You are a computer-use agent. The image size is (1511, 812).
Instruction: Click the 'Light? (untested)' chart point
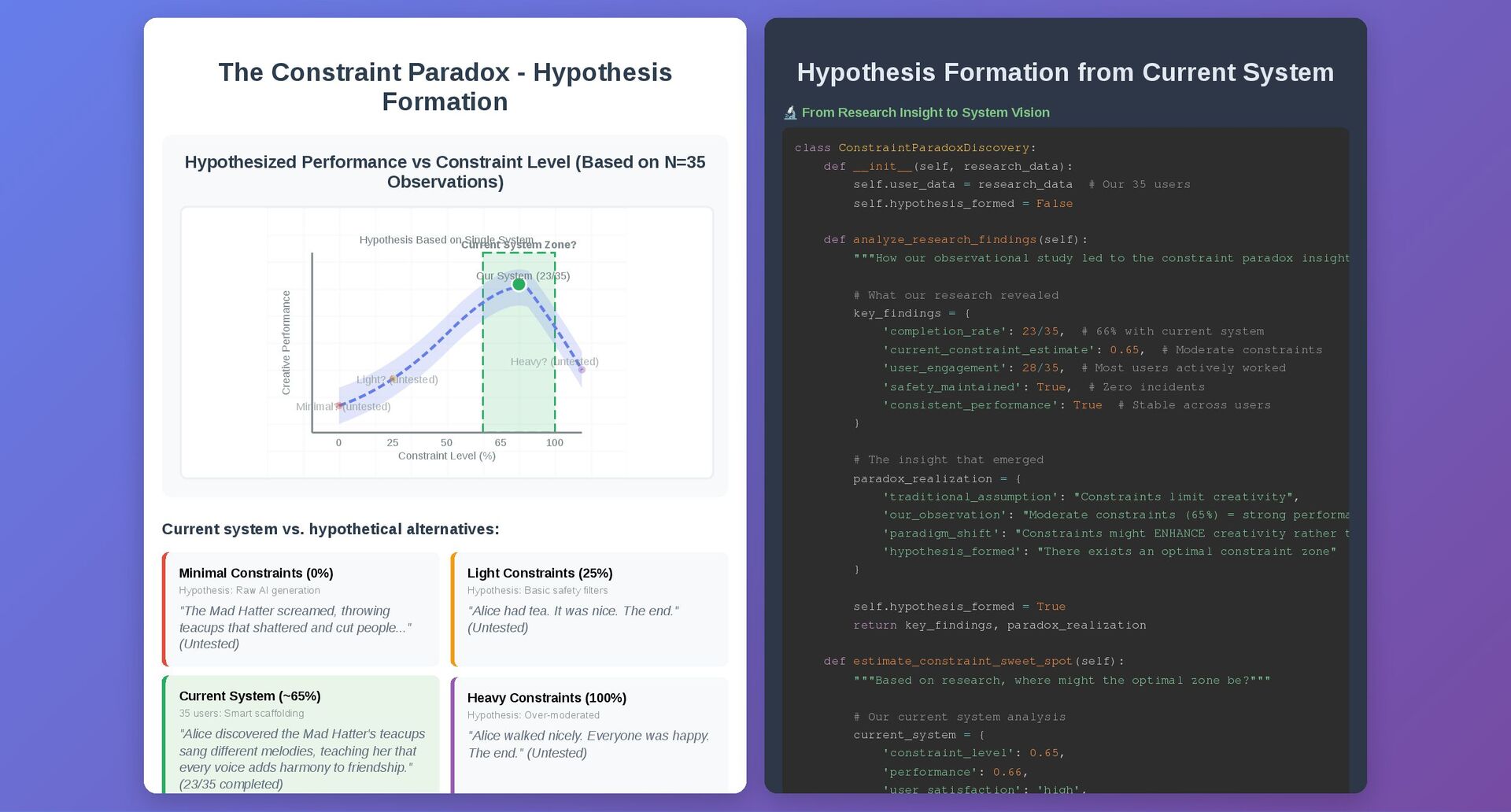coord(392,379)
